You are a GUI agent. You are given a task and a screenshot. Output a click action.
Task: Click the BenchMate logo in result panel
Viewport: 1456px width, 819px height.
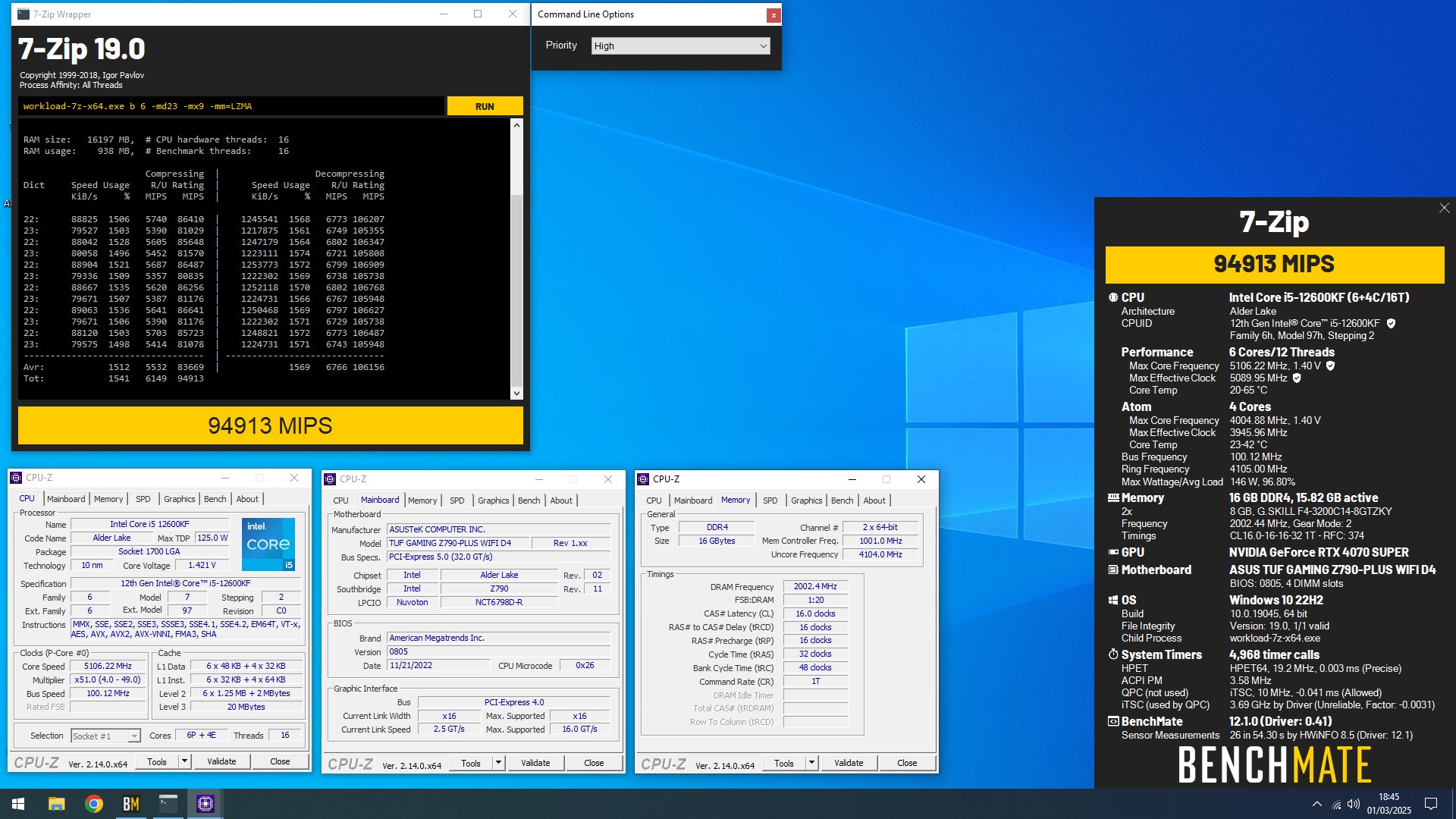pyautogui.click(x=1274, y=764)
